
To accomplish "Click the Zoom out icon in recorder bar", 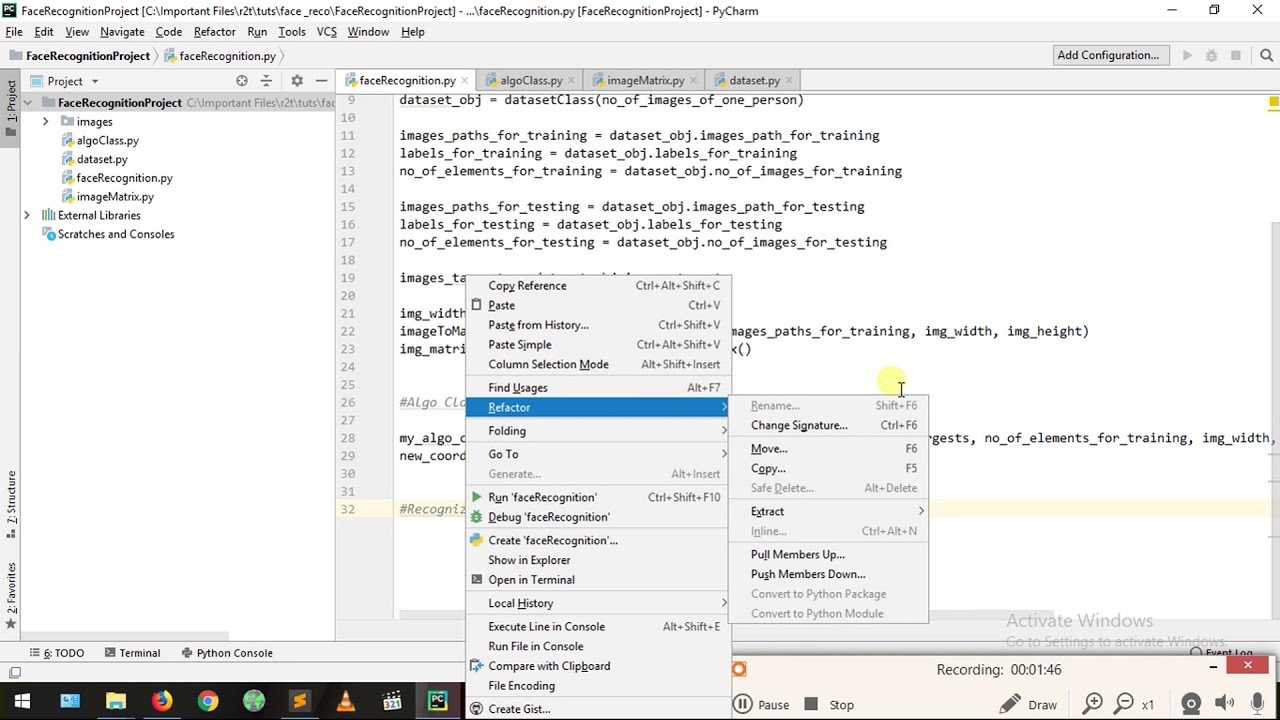I will [x=1124, y=704].
